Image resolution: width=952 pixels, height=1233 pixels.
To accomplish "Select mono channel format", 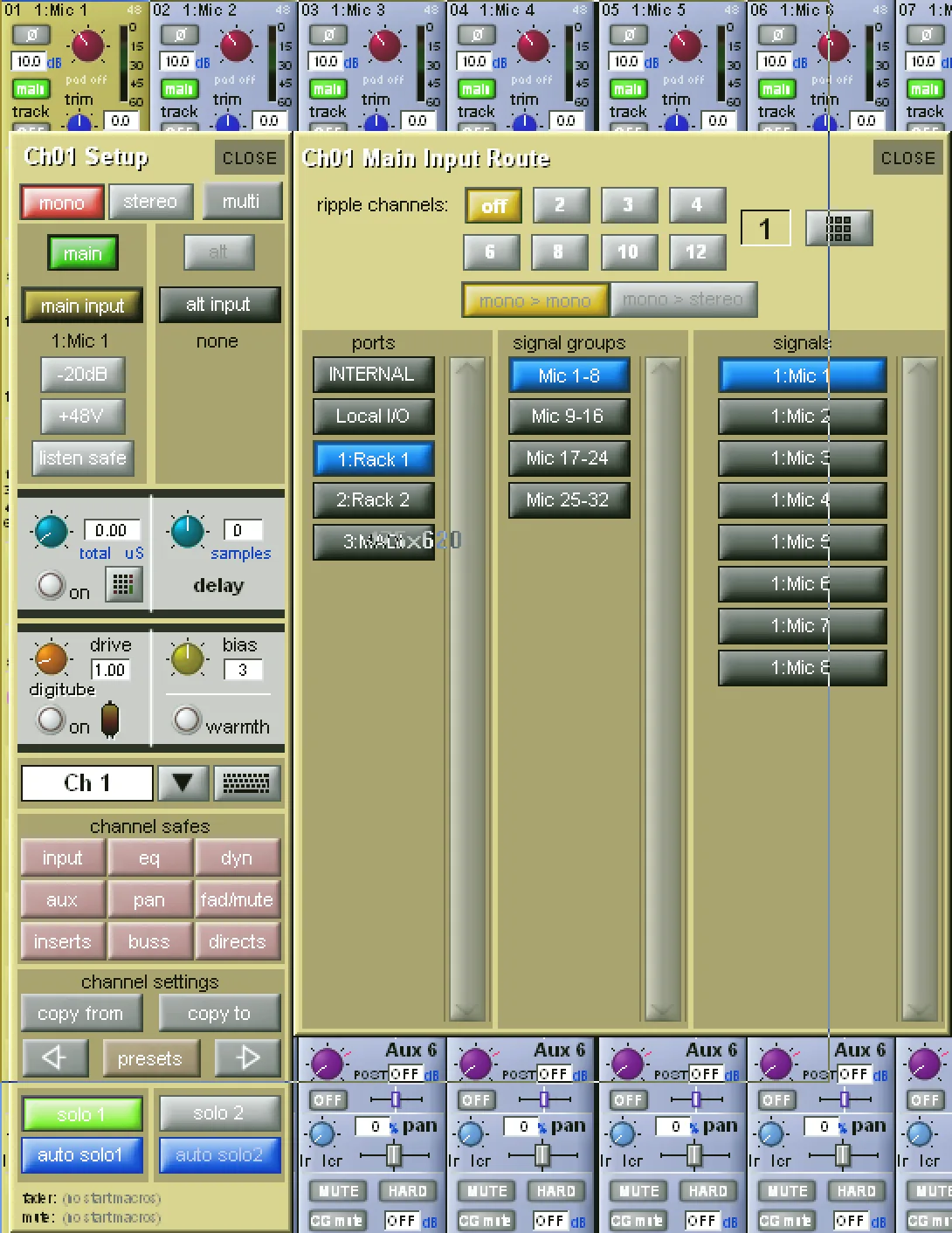I will pos(62,203).
